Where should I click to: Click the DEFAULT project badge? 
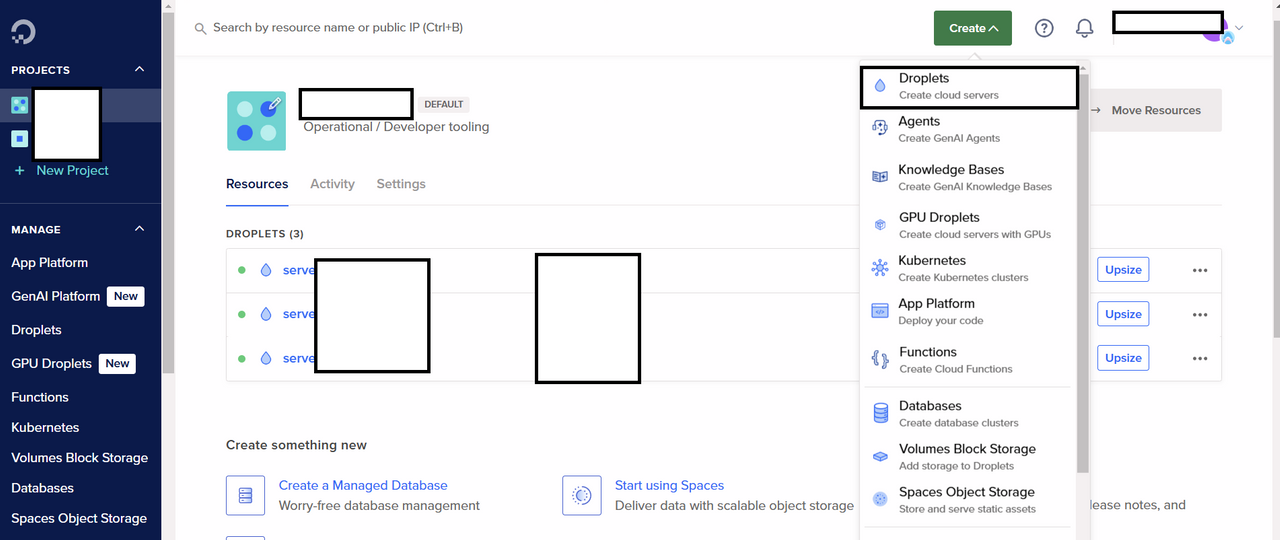(x=444, y=104)
